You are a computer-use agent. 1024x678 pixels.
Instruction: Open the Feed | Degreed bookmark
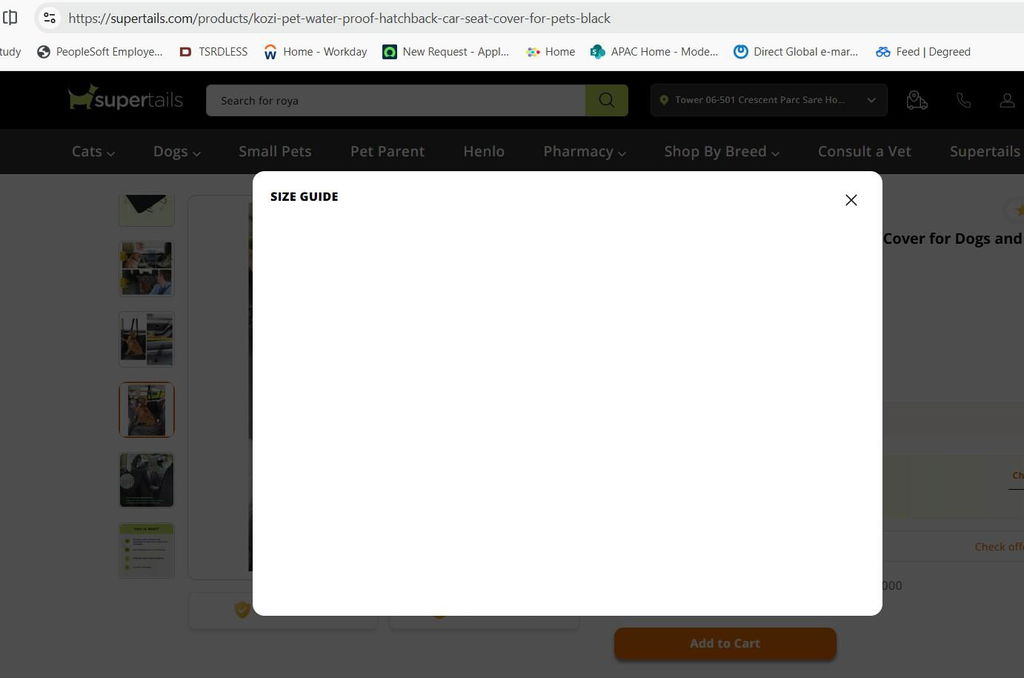(x=923, y=52)
